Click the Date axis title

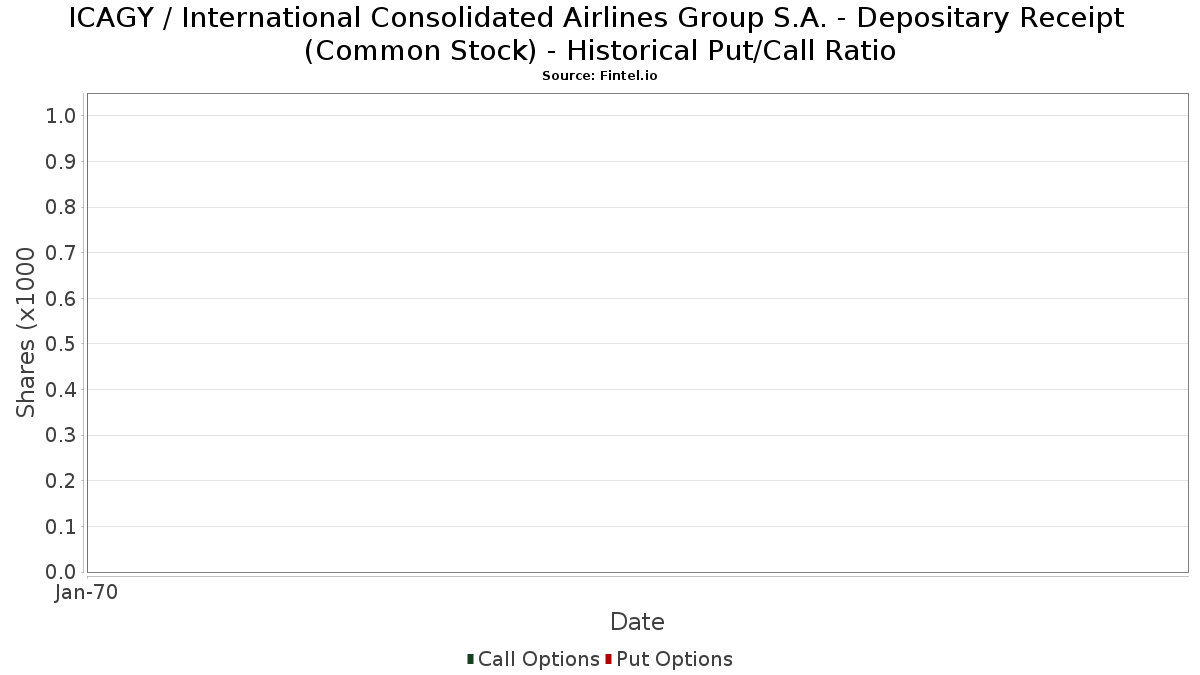[637, 622]
